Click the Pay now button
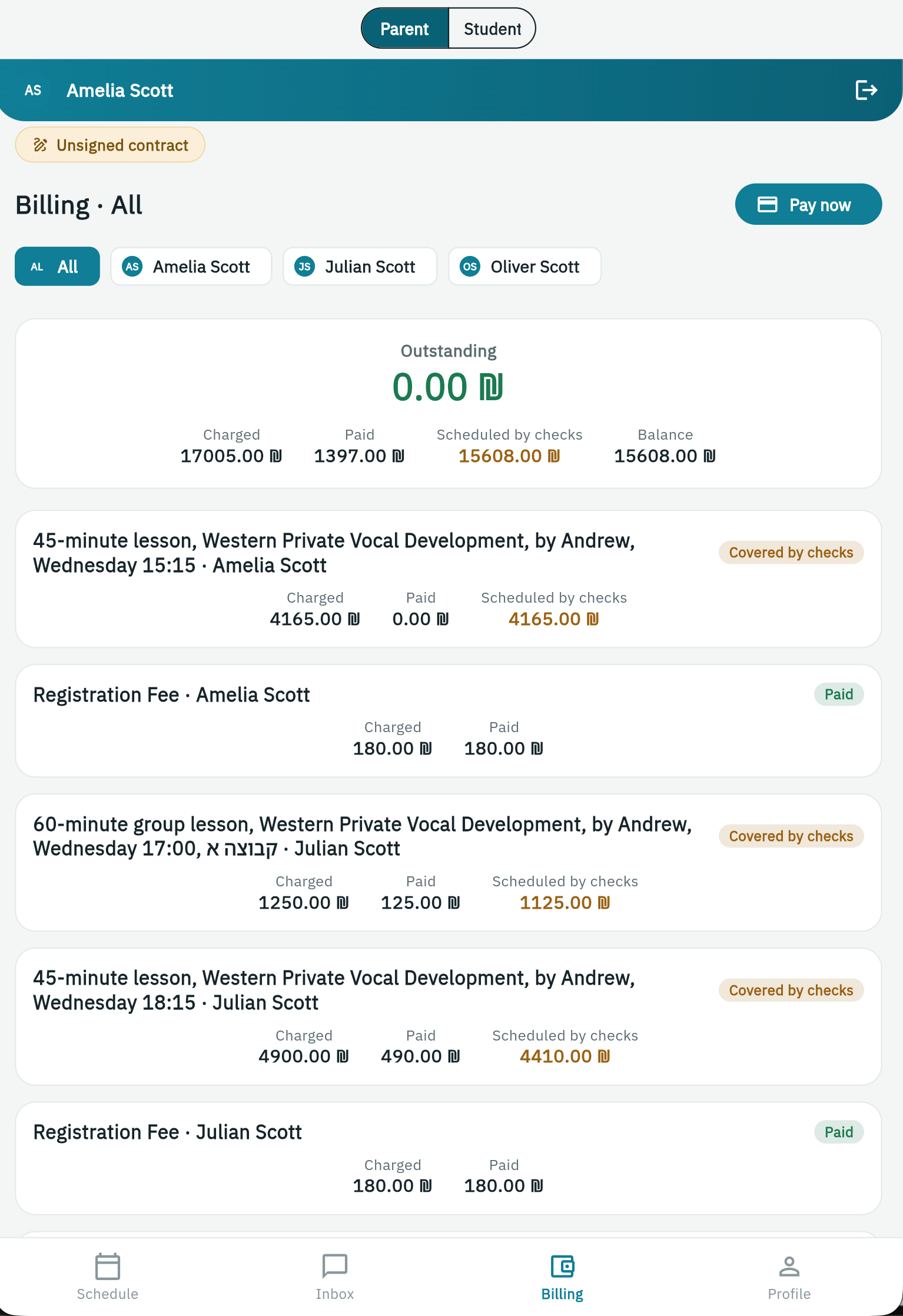The height and width of the screenshot is (1316, 903). (x=808, y=204)
